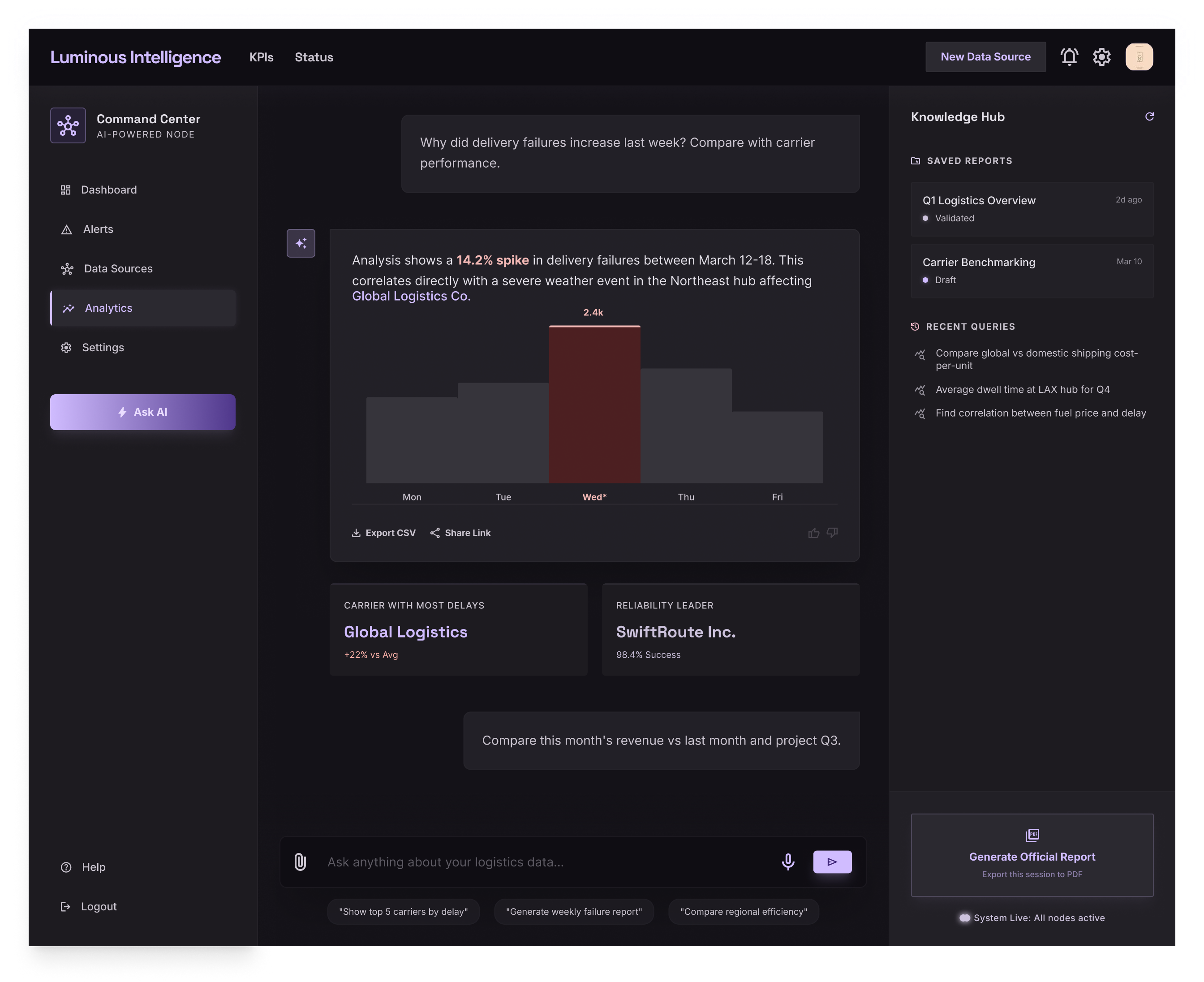Click the New Data Source button
1204x982 pixels.
(x=985, y=57)
